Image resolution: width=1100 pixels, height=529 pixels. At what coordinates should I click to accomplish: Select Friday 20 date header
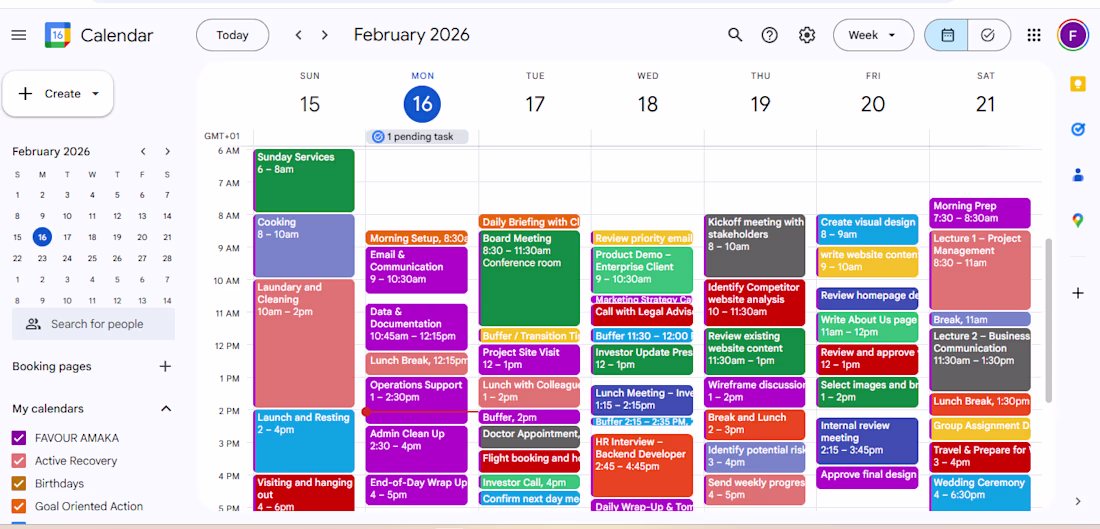click(x=873, y=104)
